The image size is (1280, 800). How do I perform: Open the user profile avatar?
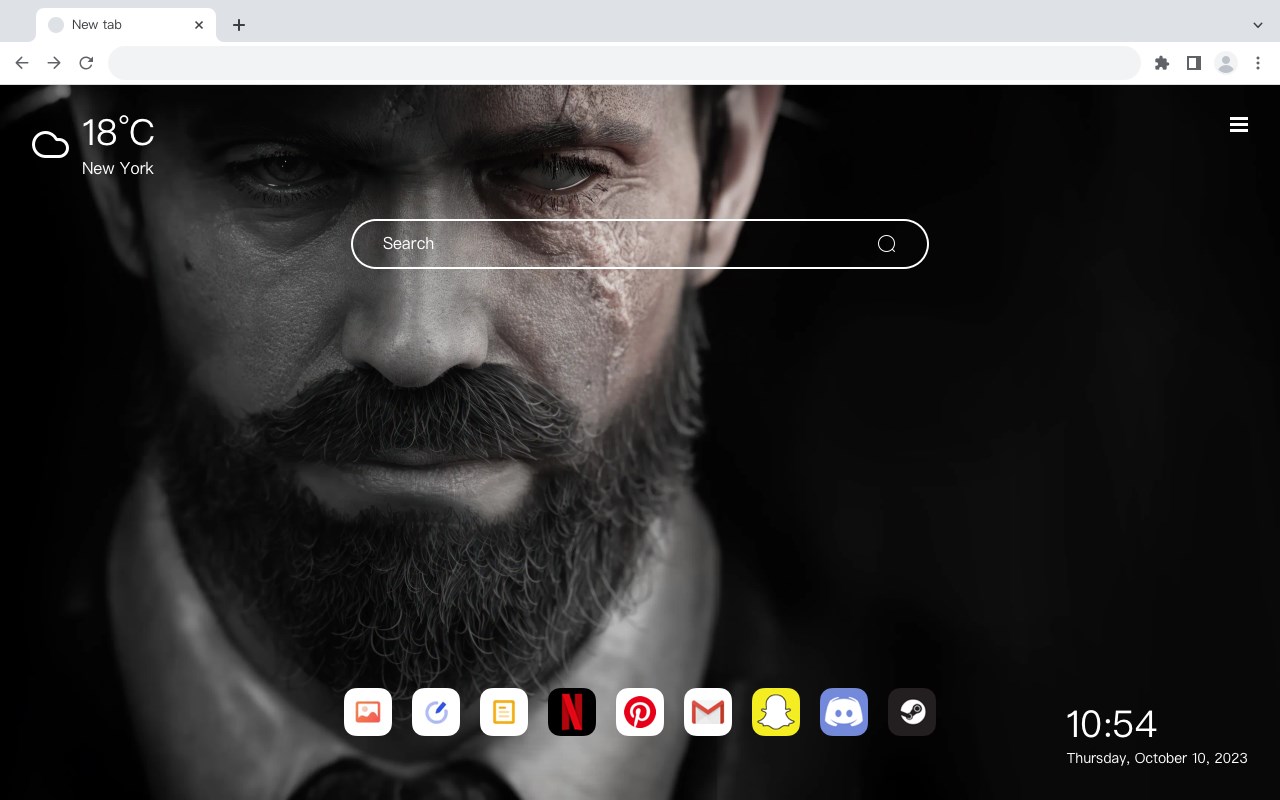tap(1226, 63)
